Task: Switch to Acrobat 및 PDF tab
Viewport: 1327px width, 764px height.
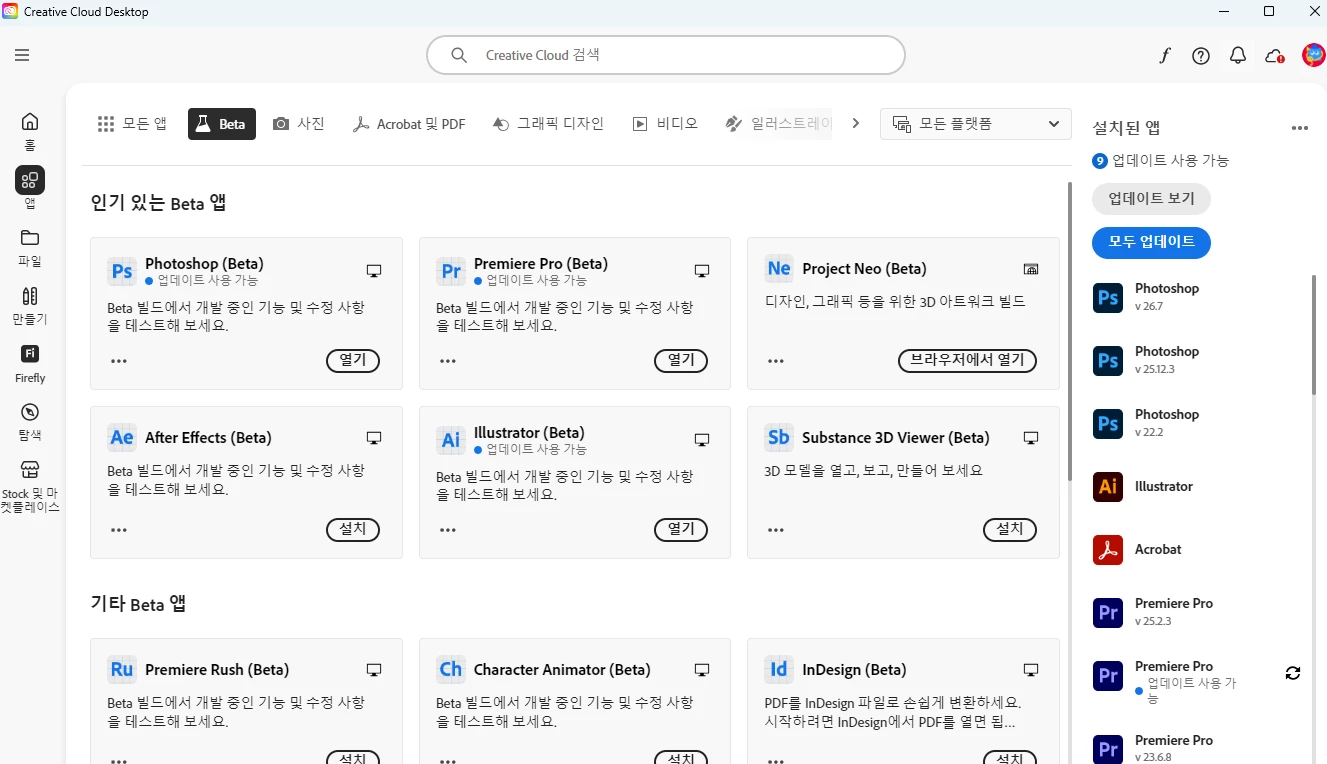Action: point(409,124)
